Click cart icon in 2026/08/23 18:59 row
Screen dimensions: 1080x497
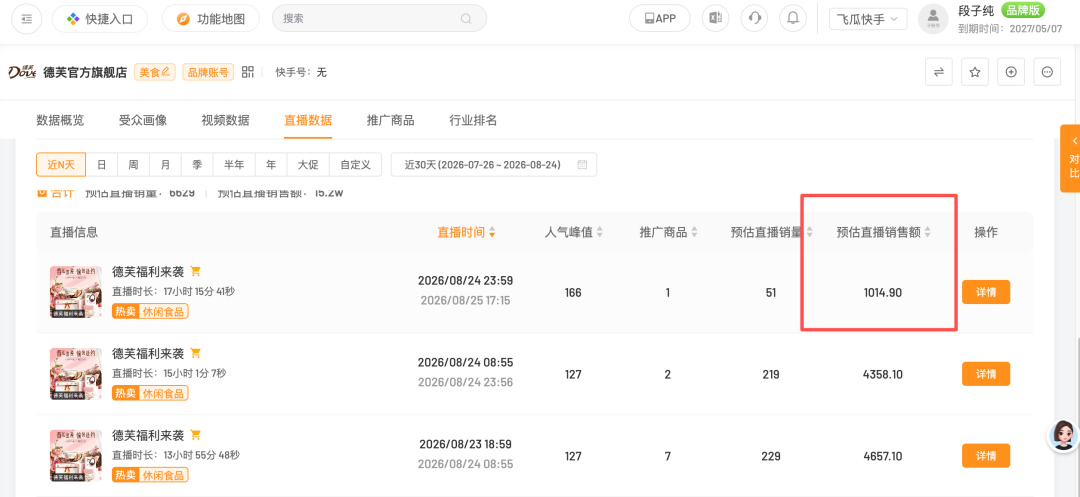click(x=196, y=435)
